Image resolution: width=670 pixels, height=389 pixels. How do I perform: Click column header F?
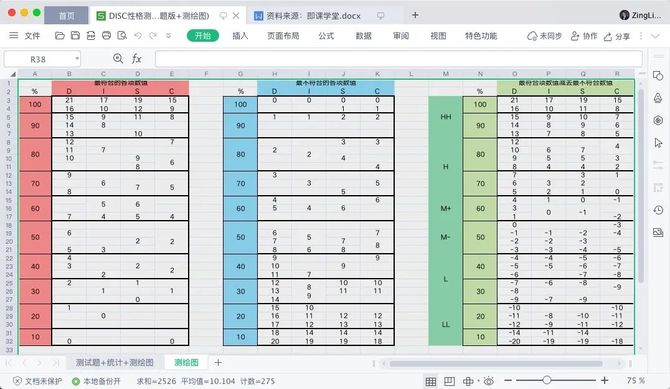pyautogui.click(x=206, y=74)
